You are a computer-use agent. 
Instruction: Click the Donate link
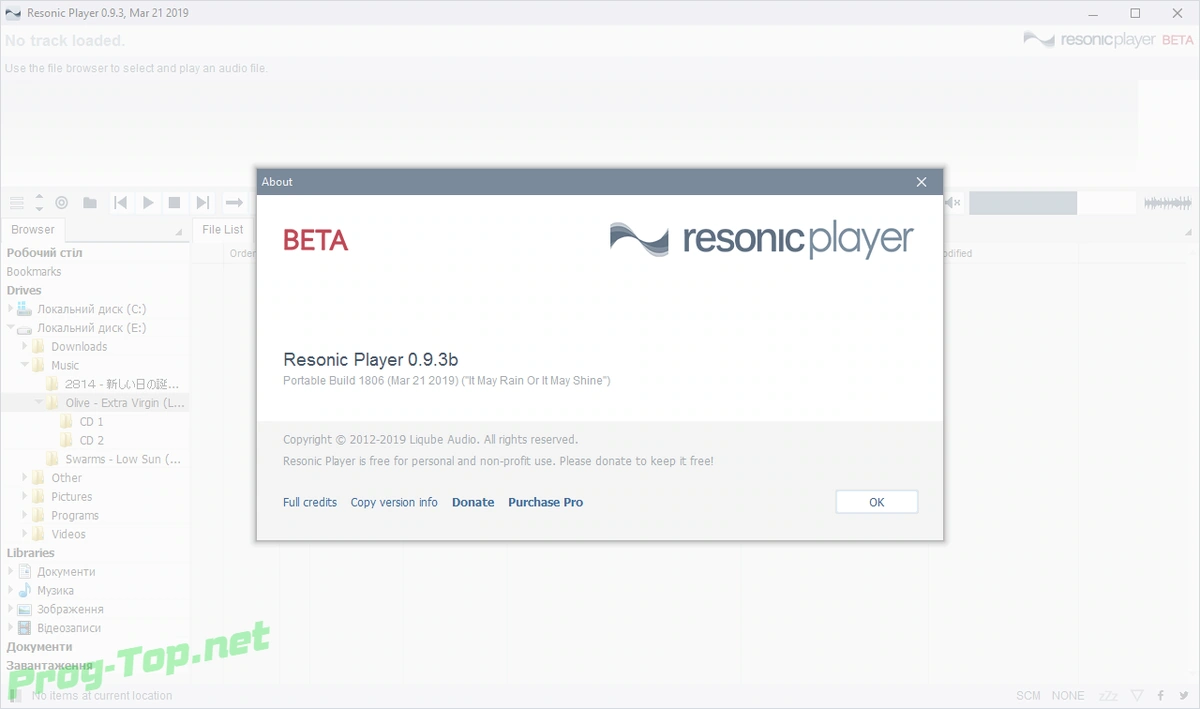coord(473,502)
